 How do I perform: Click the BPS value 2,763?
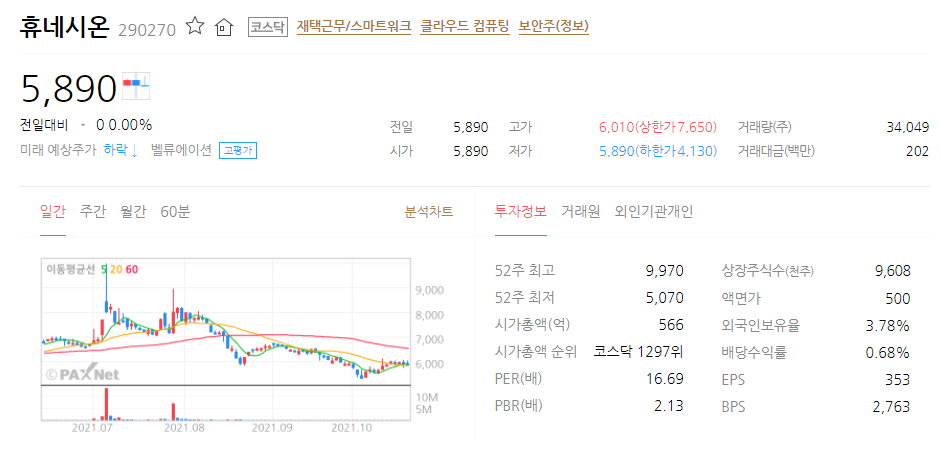coord(892,406)
